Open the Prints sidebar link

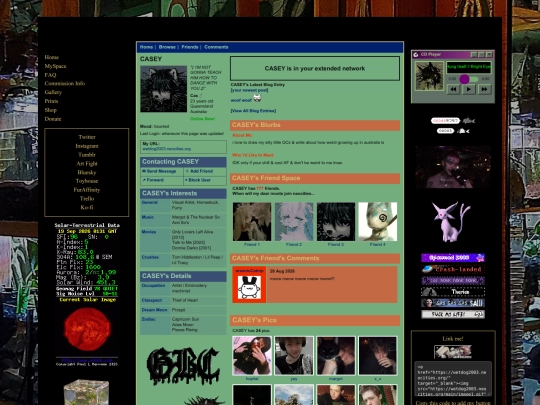coord(51,101)
